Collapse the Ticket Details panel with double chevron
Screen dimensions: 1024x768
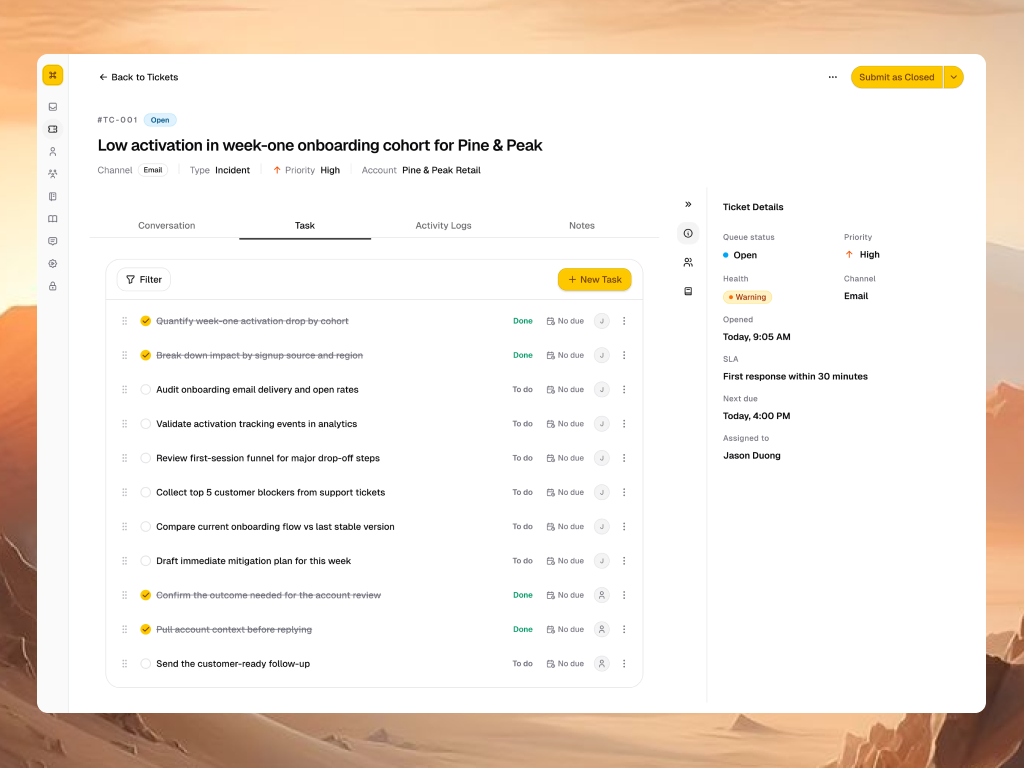[688, 204]
